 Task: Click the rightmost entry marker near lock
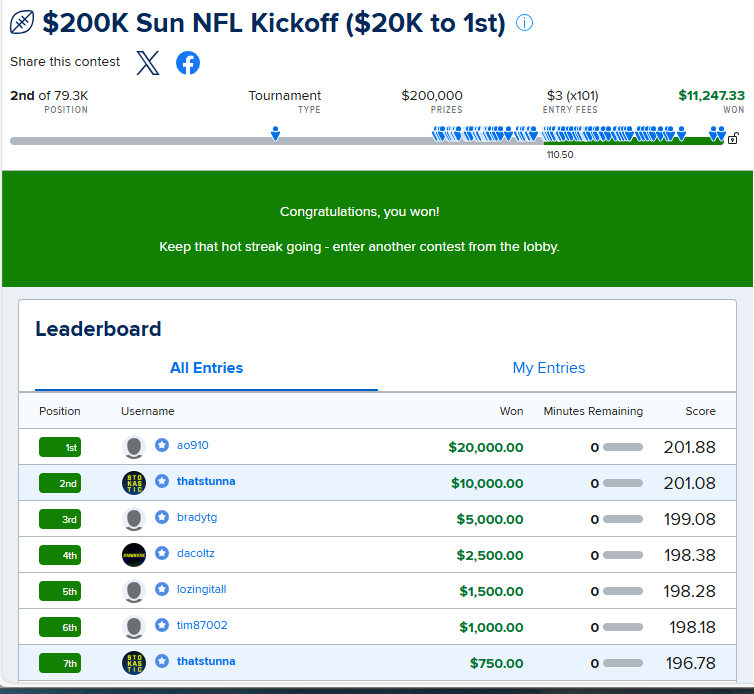(x=721, y=133)
